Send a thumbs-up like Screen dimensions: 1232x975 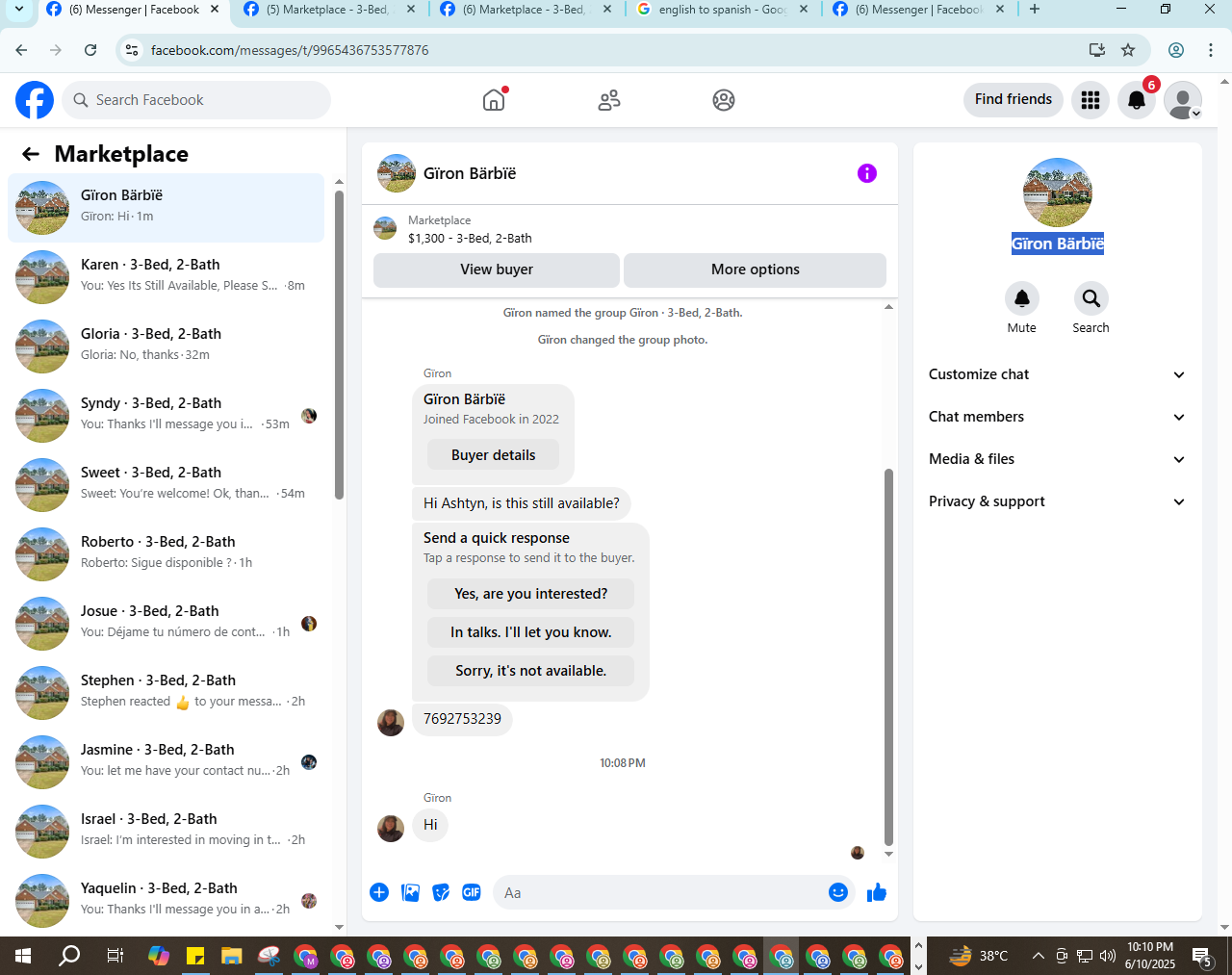click(877, 892)
